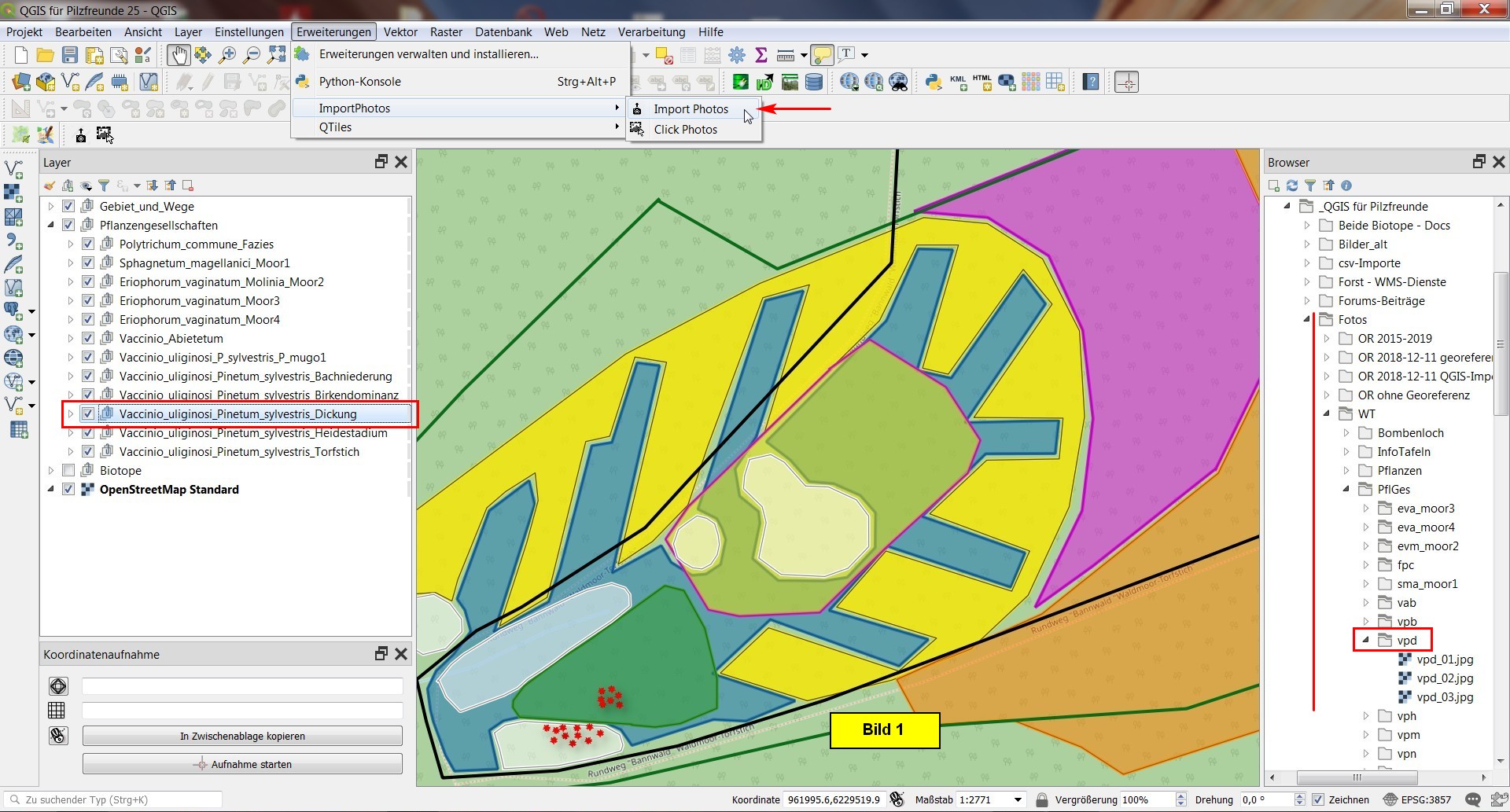
Task: Click In Zwischenablage kopieren button
Action: tap(242, 737)
